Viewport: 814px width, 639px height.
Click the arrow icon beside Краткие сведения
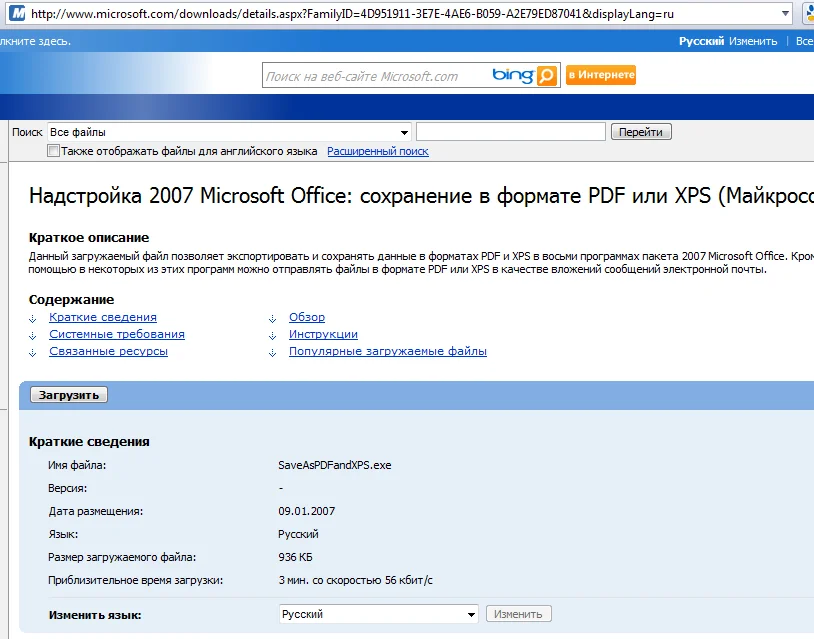33,319
